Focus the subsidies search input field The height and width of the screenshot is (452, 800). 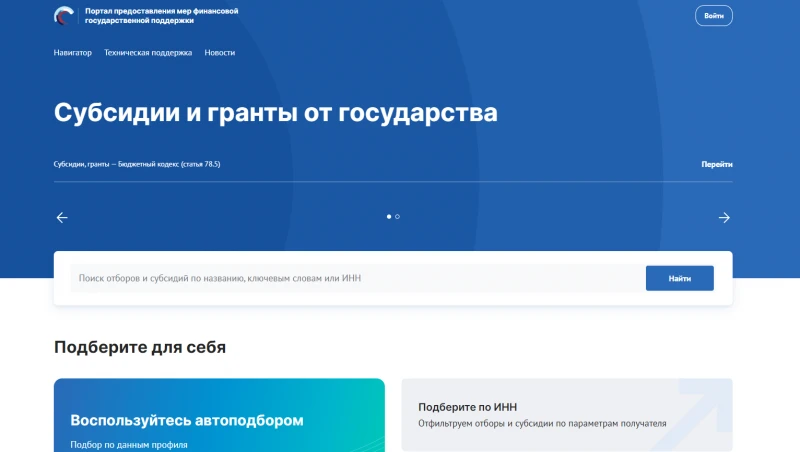click(357, 278)
